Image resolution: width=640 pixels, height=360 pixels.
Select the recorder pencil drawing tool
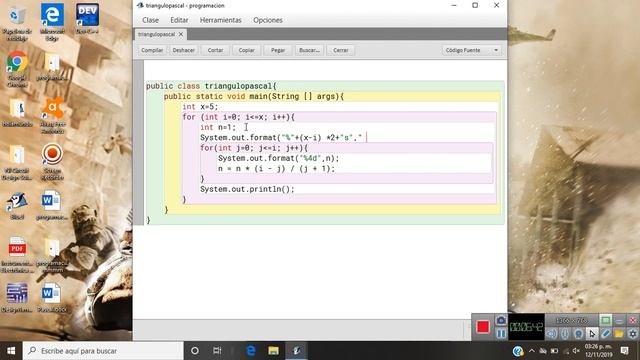coord(605,334)
